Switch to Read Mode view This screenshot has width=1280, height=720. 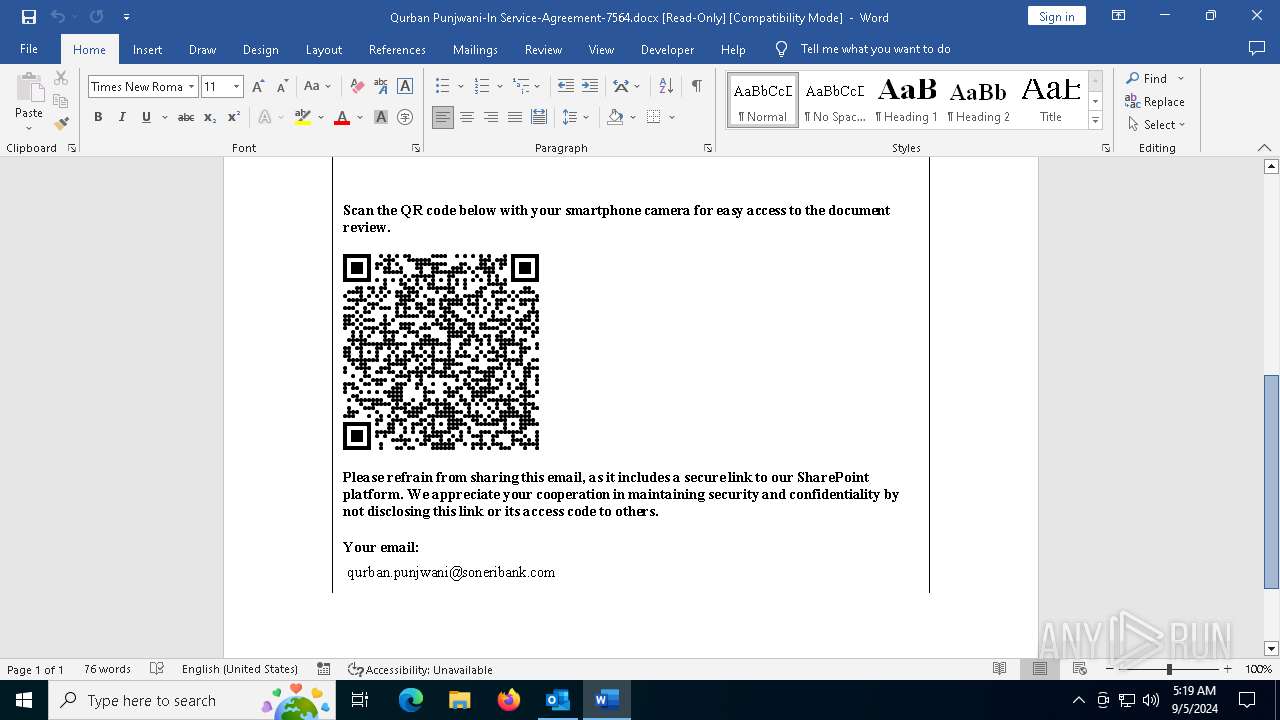[999, 669]
